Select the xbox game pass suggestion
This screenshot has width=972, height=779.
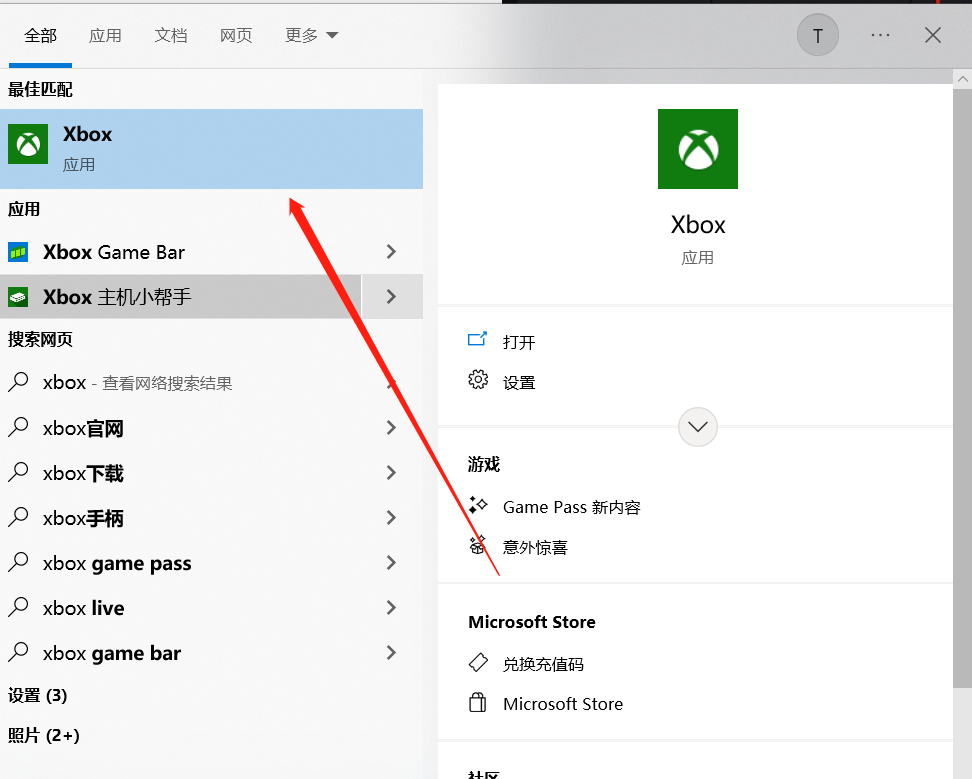coord(117,563)
